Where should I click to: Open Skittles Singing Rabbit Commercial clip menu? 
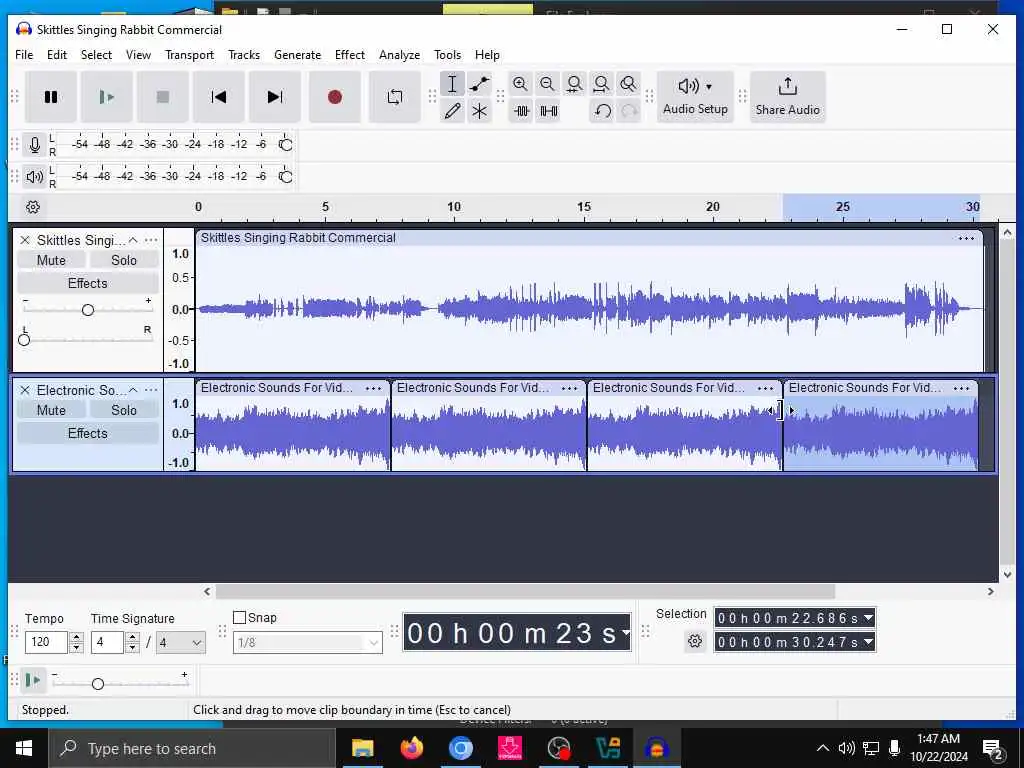(x=966, y=238)
